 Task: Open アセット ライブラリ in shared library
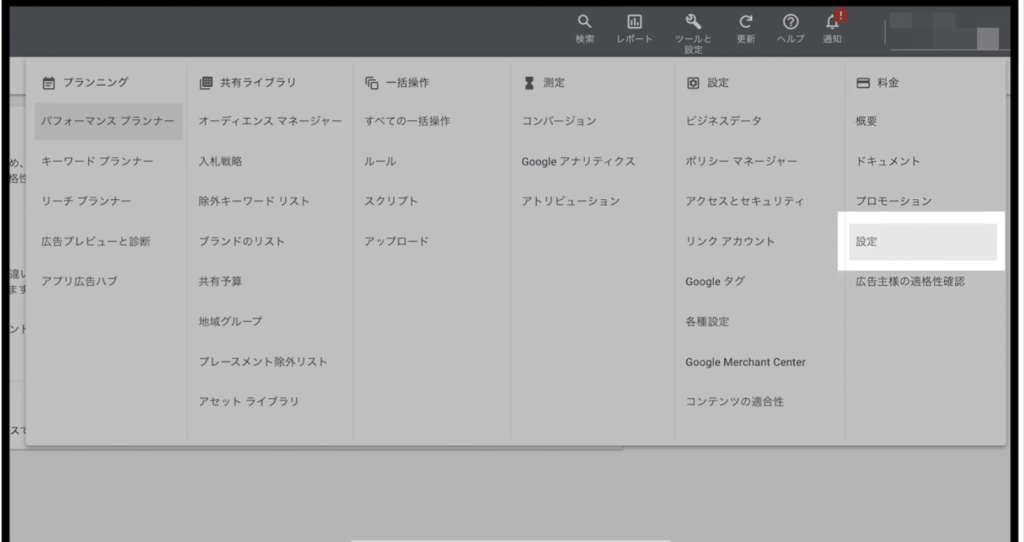(x=249, y=402)
